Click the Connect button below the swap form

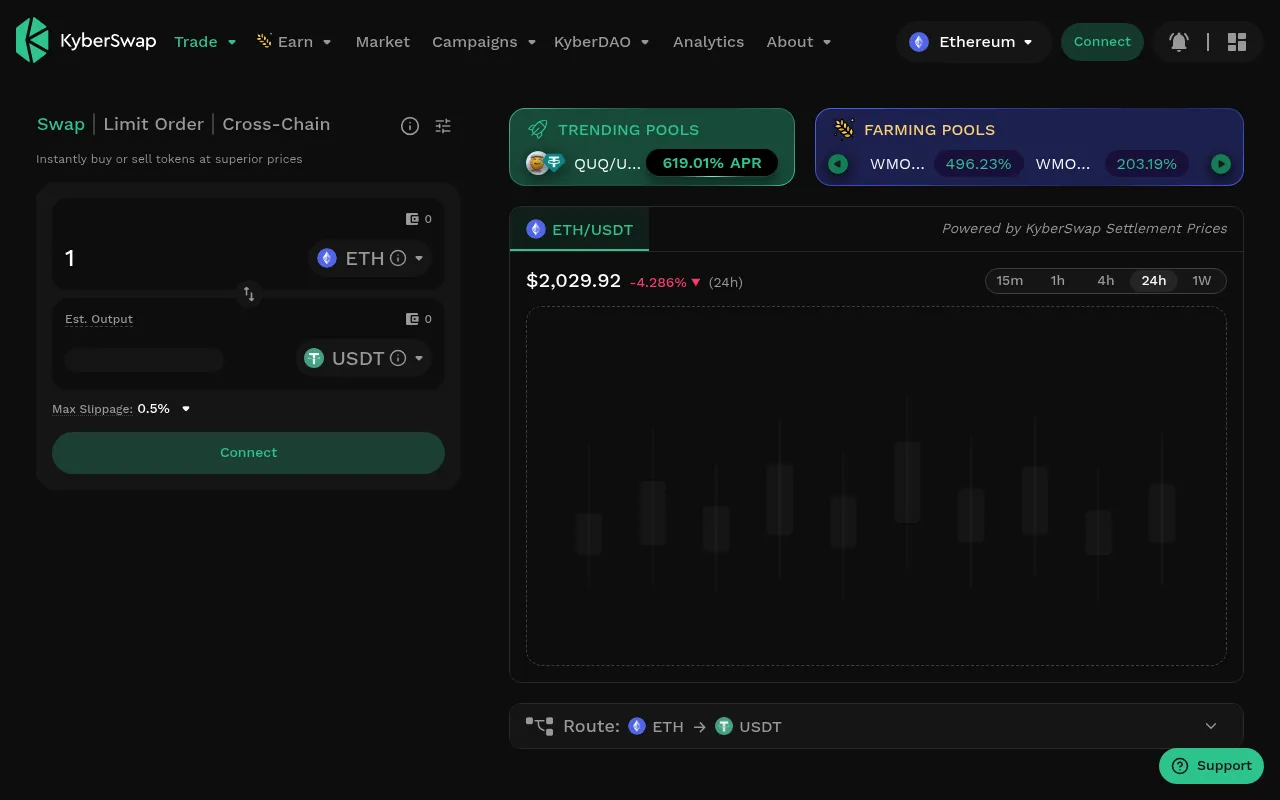[x=248, y=453]
